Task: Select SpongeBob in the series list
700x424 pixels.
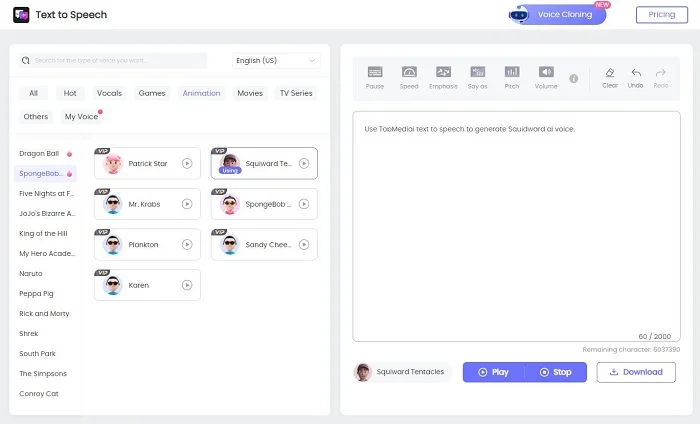Action: coord(46,174)
